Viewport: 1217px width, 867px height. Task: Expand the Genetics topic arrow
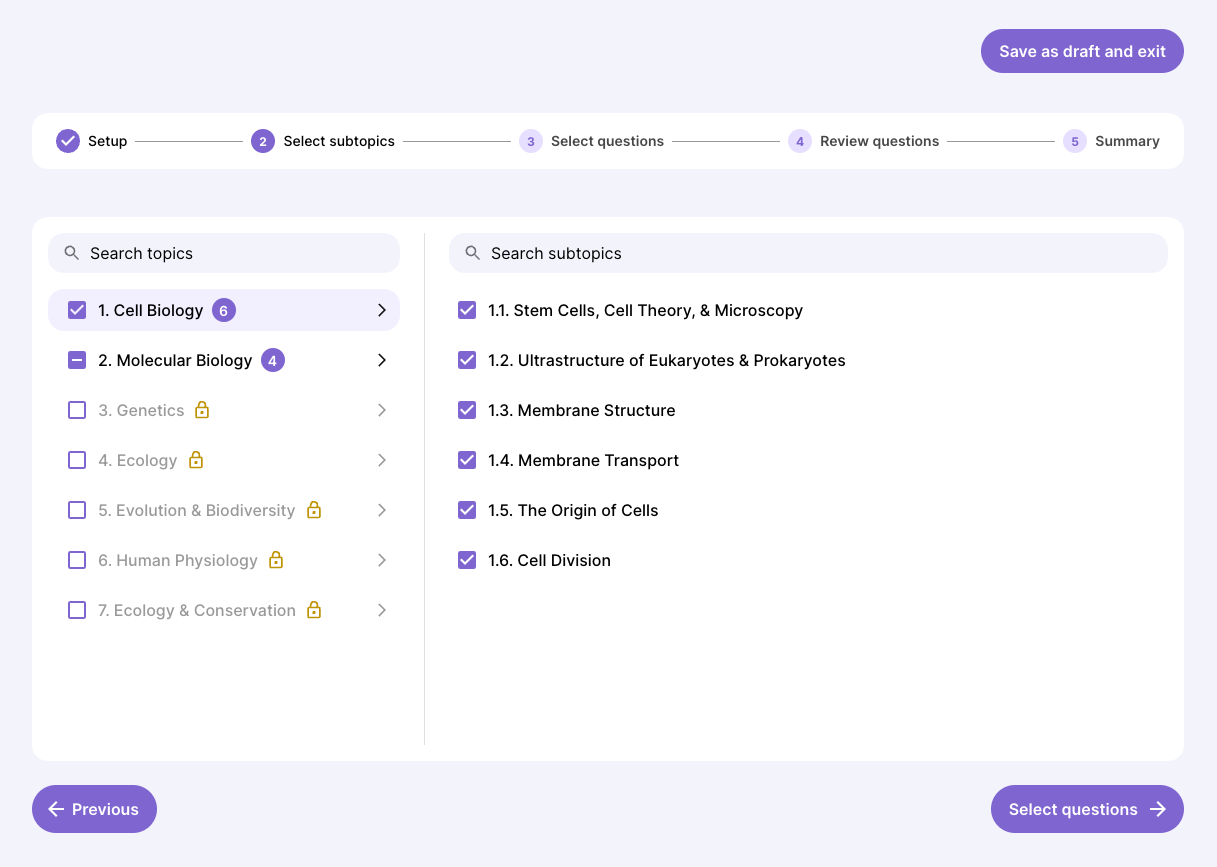click(x=381, y=410)
